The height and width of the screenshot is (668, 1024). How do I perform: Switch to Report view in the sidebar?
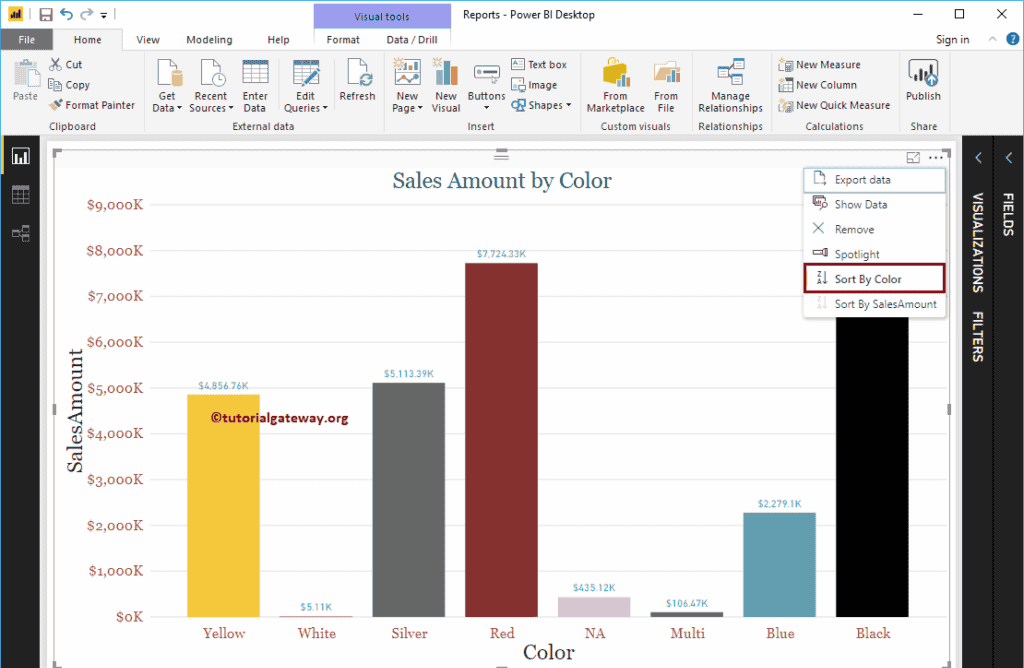tap(21, 156)
